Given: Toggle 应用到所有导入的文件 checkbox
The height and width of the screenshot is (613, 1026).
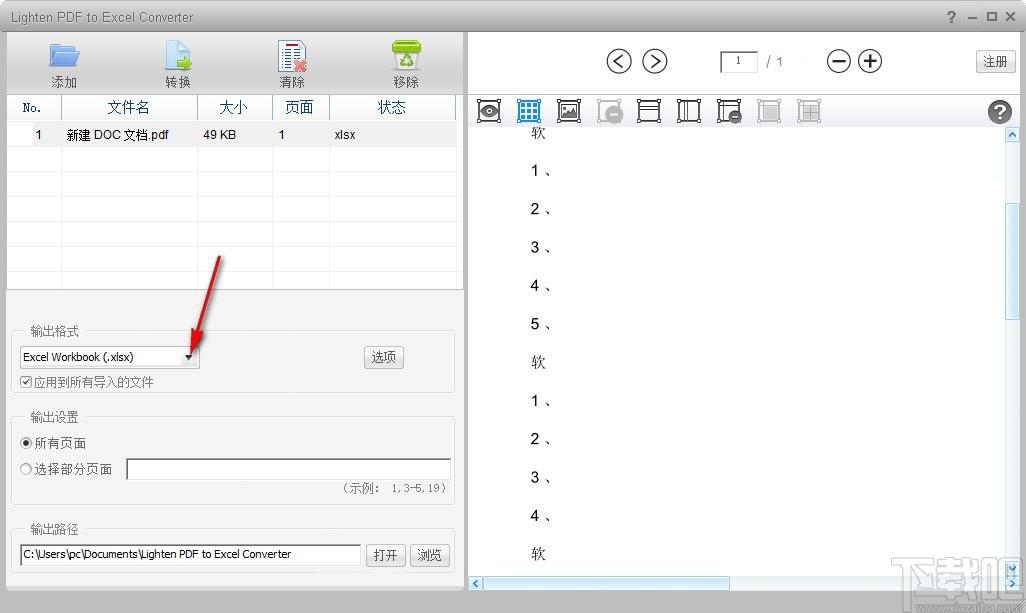Looking at the screenshot, I should (26, 382).
